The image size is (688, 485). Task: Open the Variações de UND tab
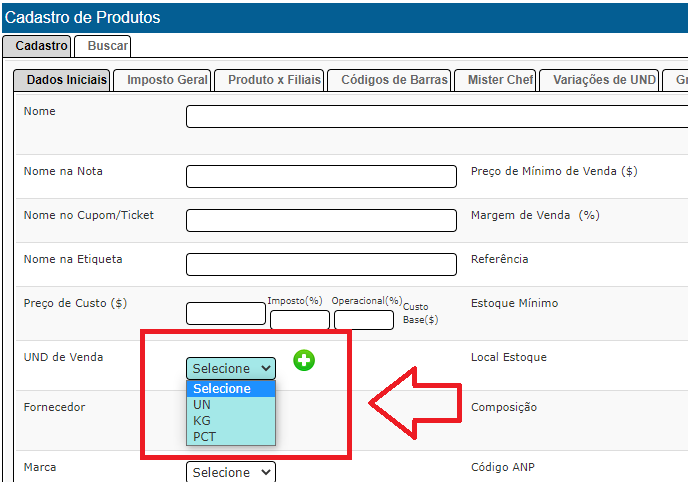599,80
